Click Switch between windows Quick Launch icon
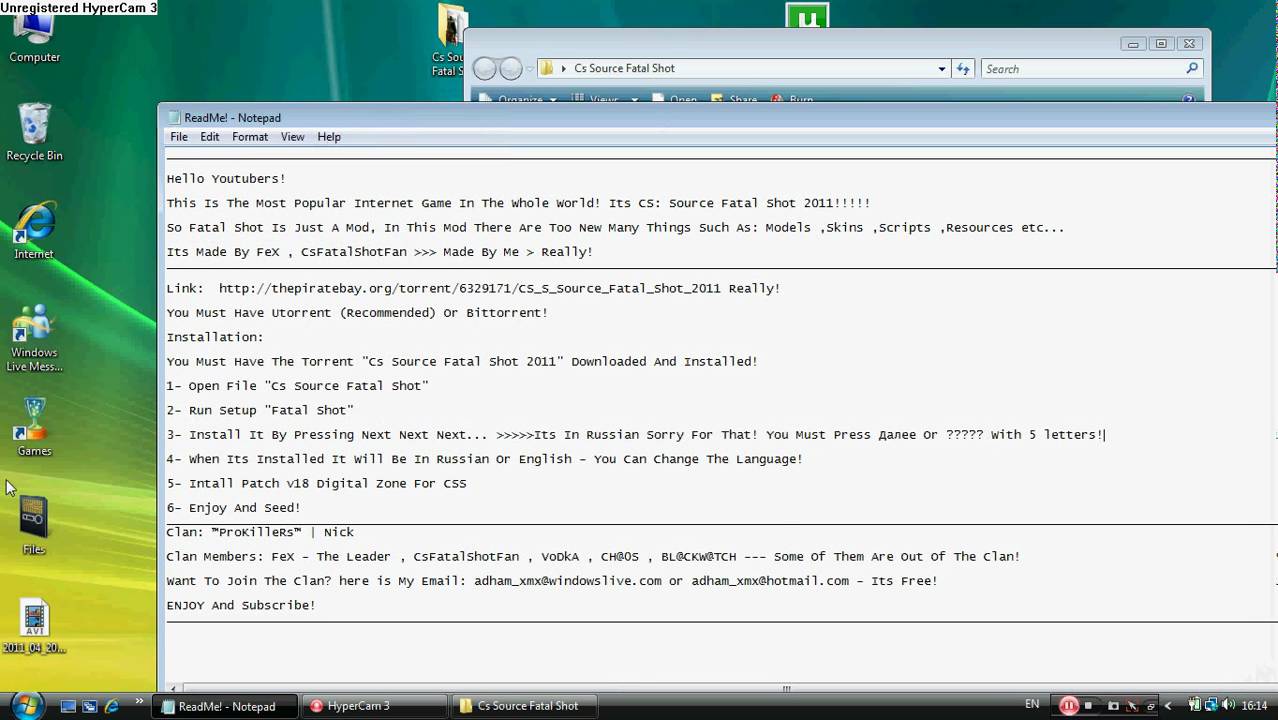Image resolution: width=1278 pixels, height=720 pixels. (x=90, y=706)
